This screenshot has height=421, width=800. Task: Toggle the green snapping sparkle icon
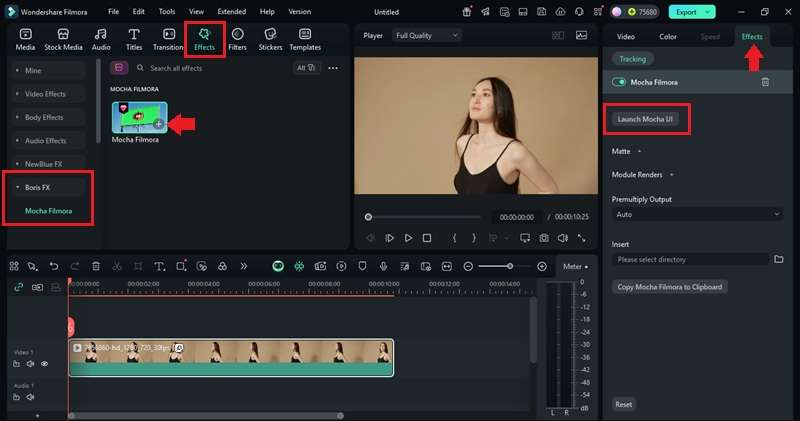click(299, 266)
